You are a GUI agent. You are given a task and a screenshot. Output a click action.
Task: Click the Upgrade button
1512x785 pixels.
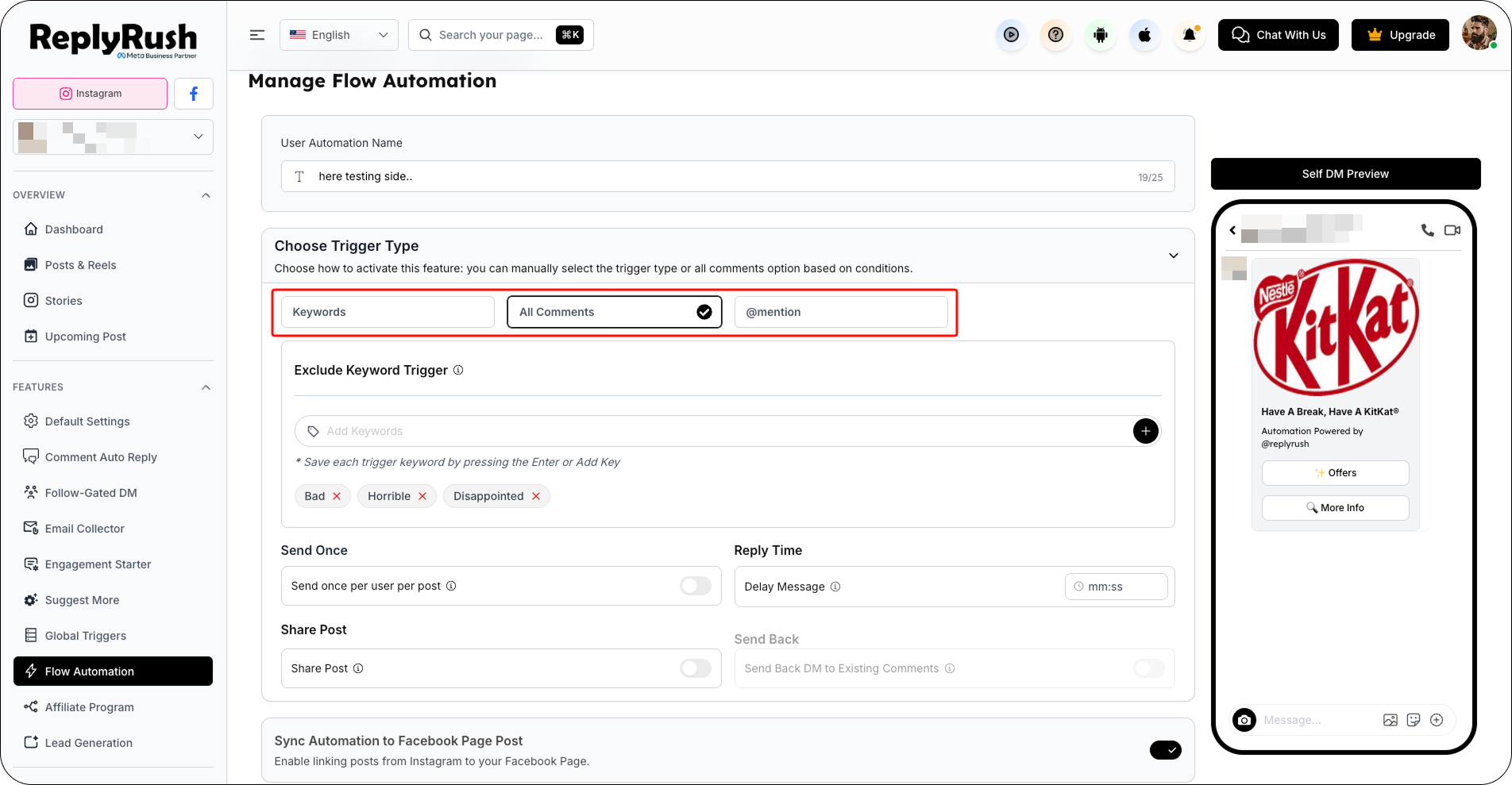[1401, 35]
